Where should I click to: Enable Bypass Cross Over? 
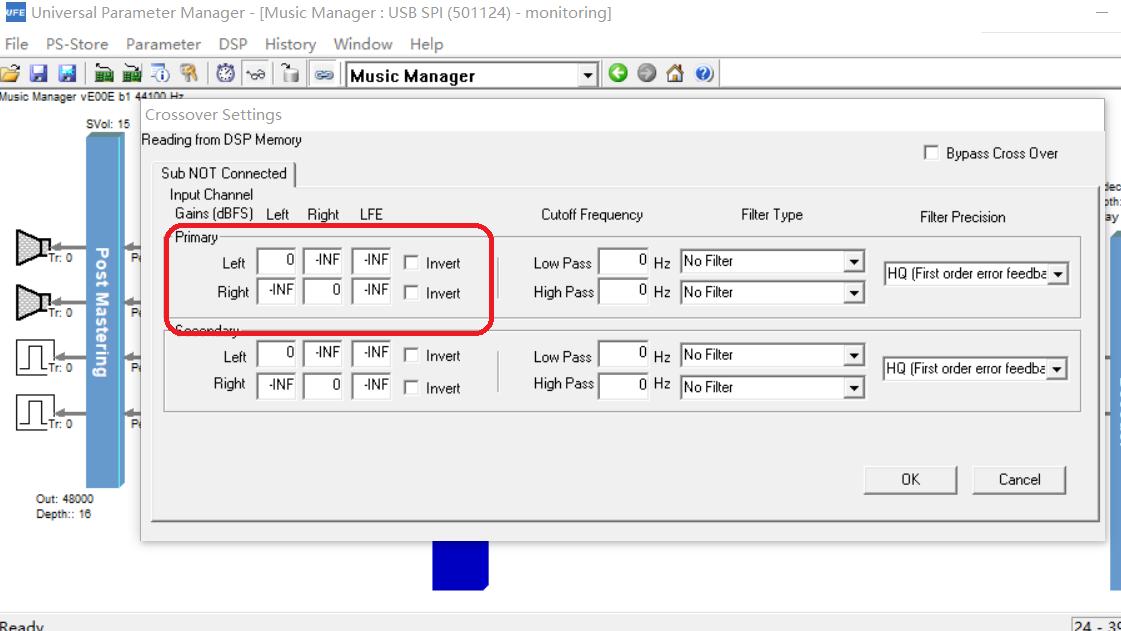(929, 153)
